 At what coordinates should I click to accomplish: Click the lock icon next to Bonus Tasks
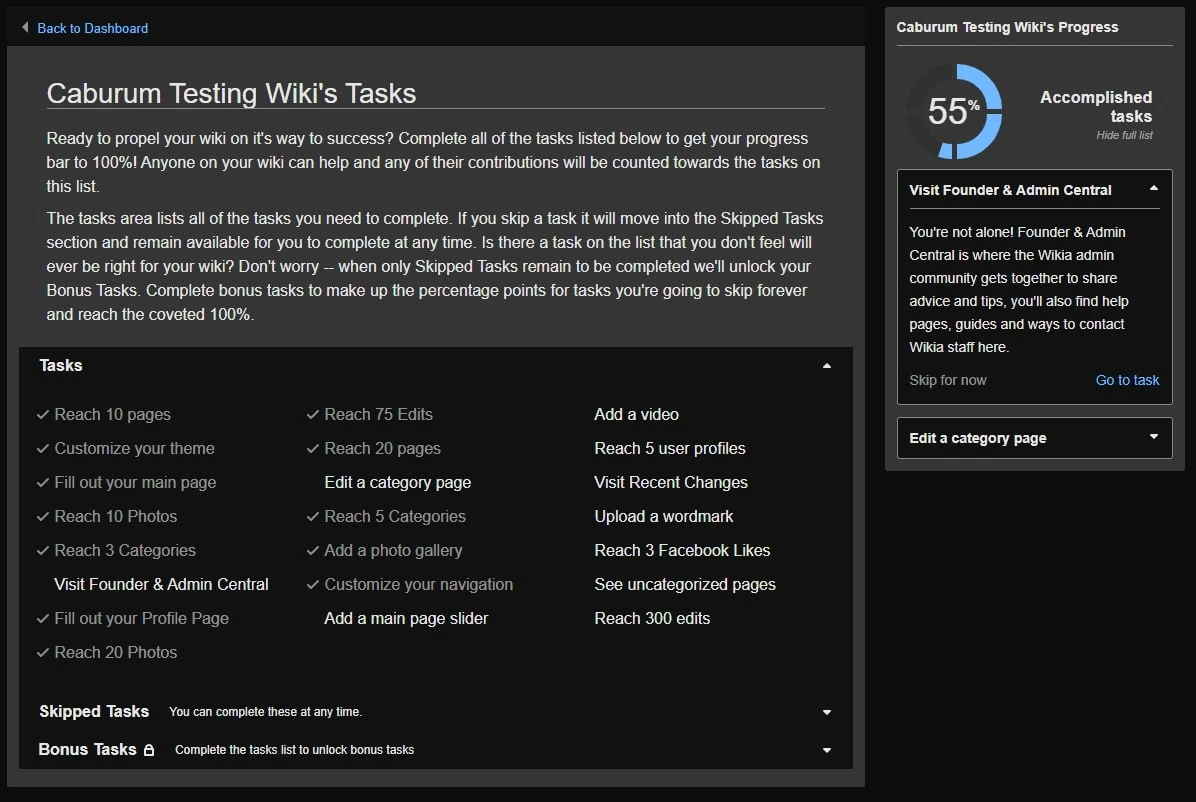click(x=149, y=750)
